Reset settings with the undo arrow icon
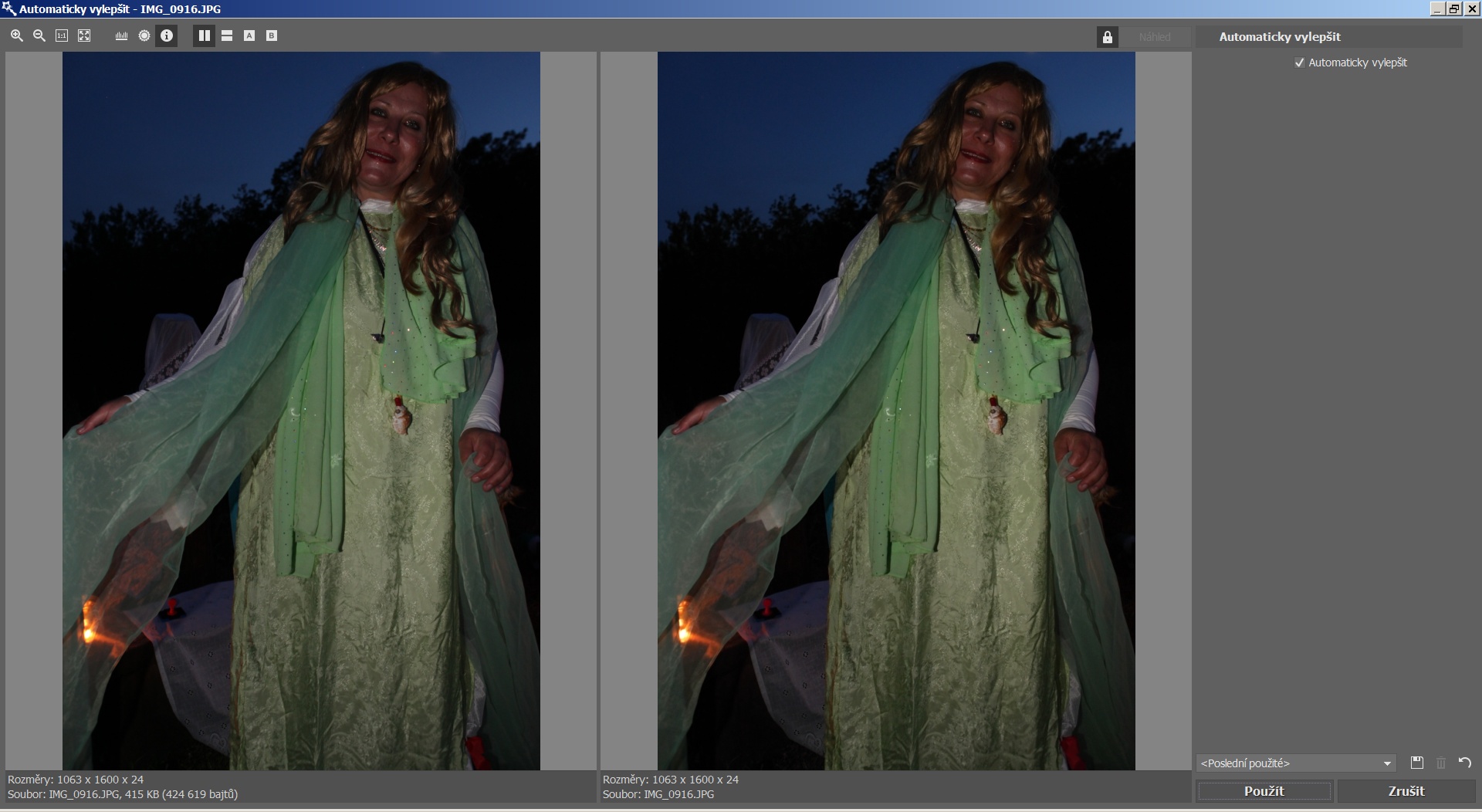 coord(1465,763)
